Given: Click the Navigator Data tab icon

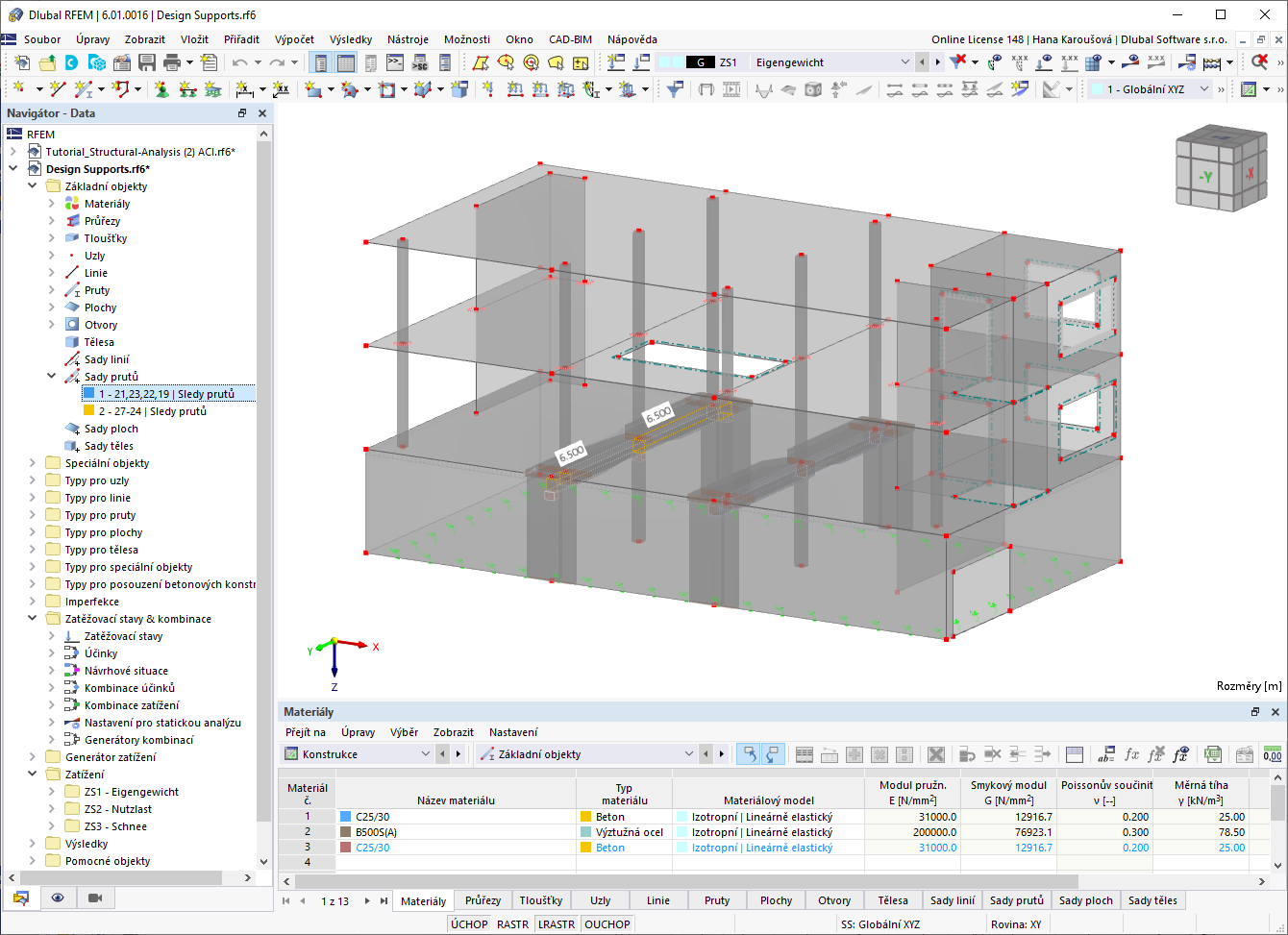Looking at the screenshot, I should [20, 898].
